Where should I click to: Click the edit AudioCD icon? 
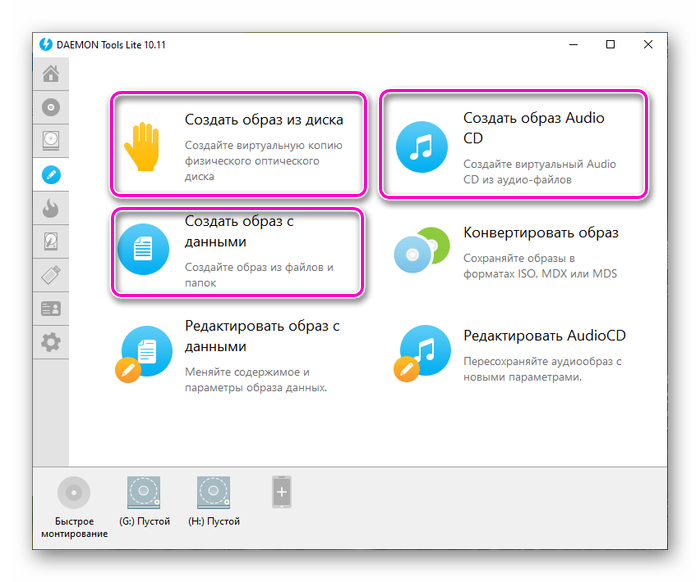[x=422, y=353]
